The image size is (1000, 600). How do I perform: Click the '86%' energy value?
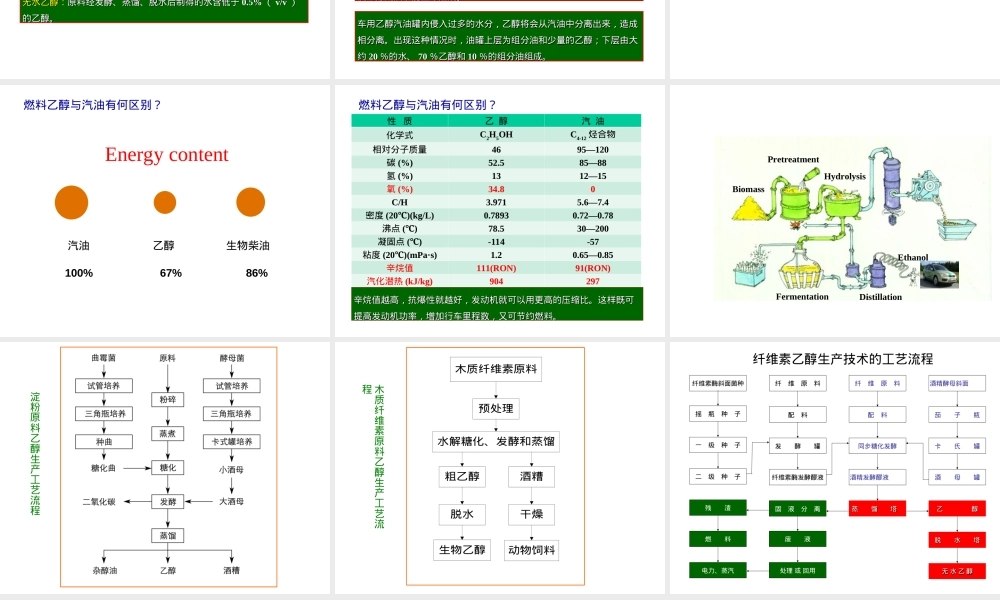coord(256,273)
